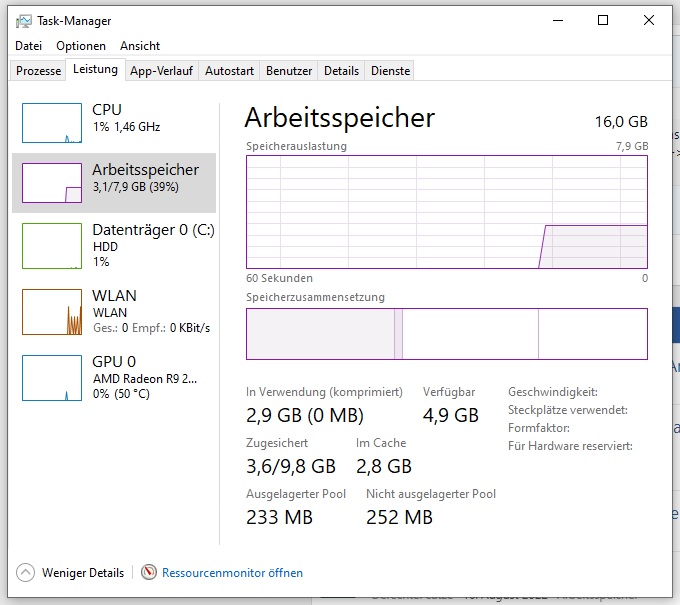Maximize the Task-Manager window
Image resolution: width=680 pixels, height=605 pixels.
pyautogui.click(x=603, y=20)
